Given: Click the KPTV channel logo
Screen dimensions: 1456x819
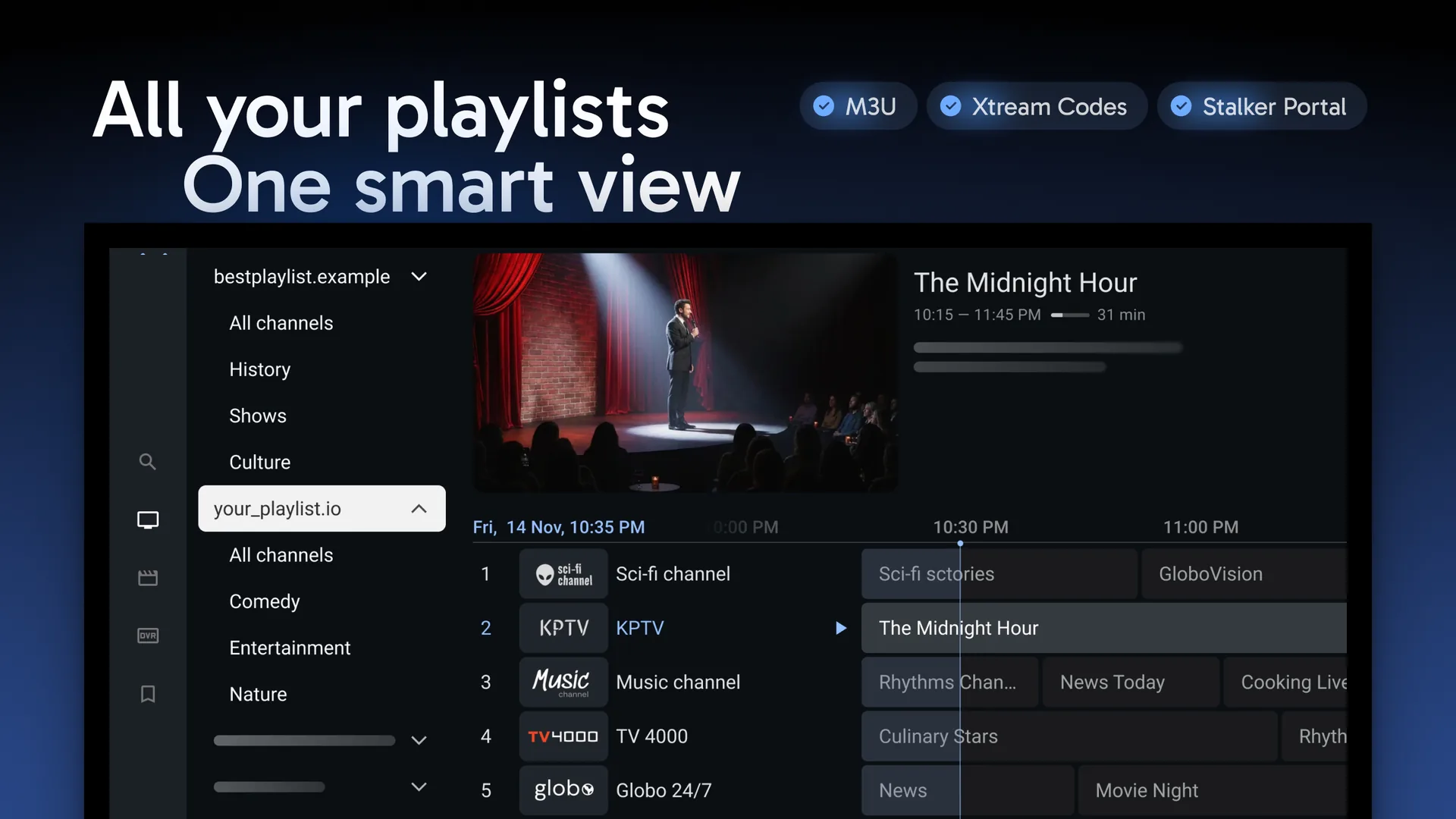Looking at the screenshot, I should click(x=563, y=628).
